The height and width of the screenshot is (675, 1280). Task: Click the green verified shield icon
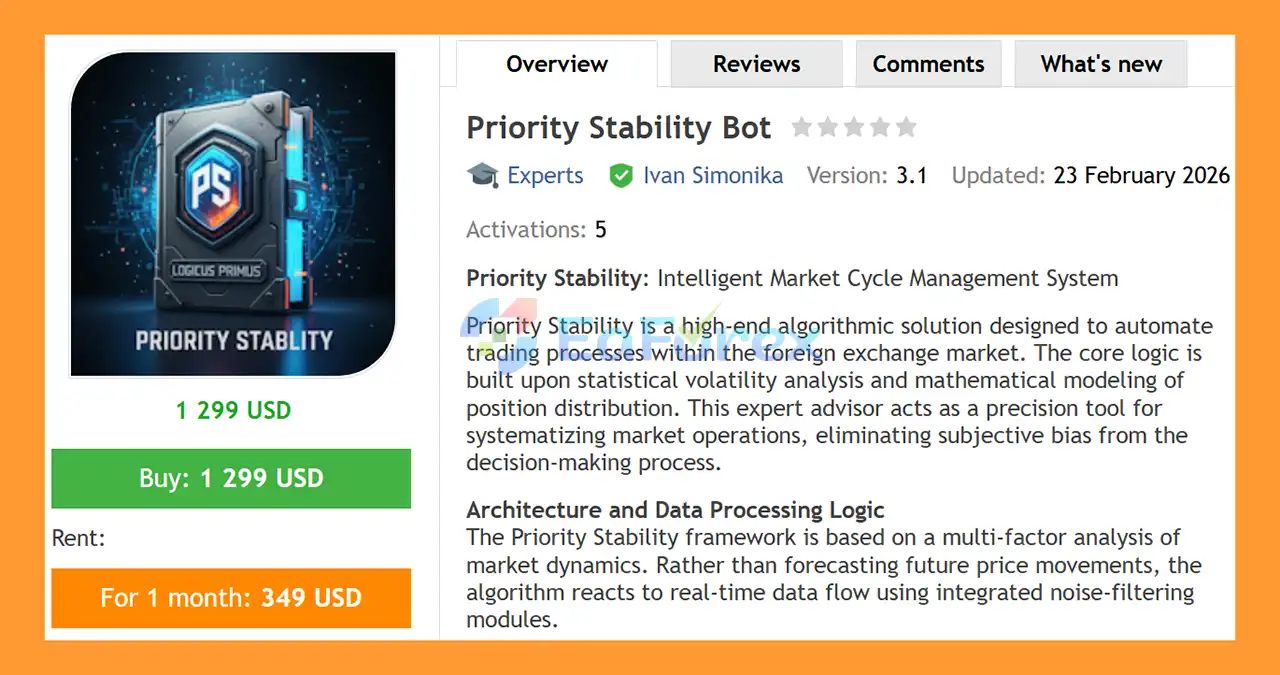[x=621, y=176]
